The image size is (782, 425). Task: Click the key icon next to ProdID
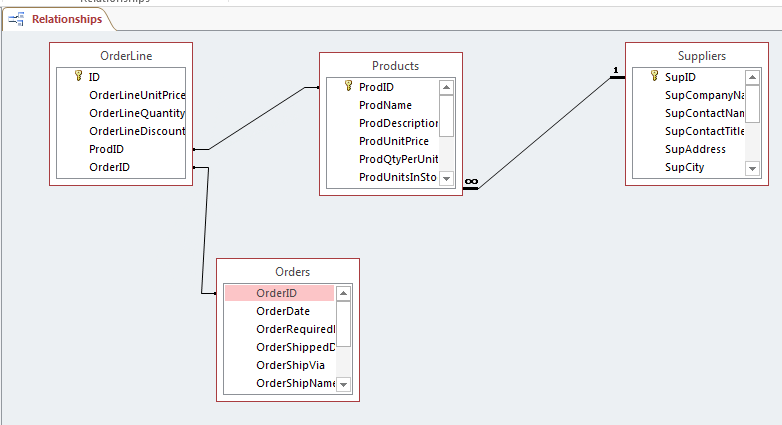(x=348, y=87)
